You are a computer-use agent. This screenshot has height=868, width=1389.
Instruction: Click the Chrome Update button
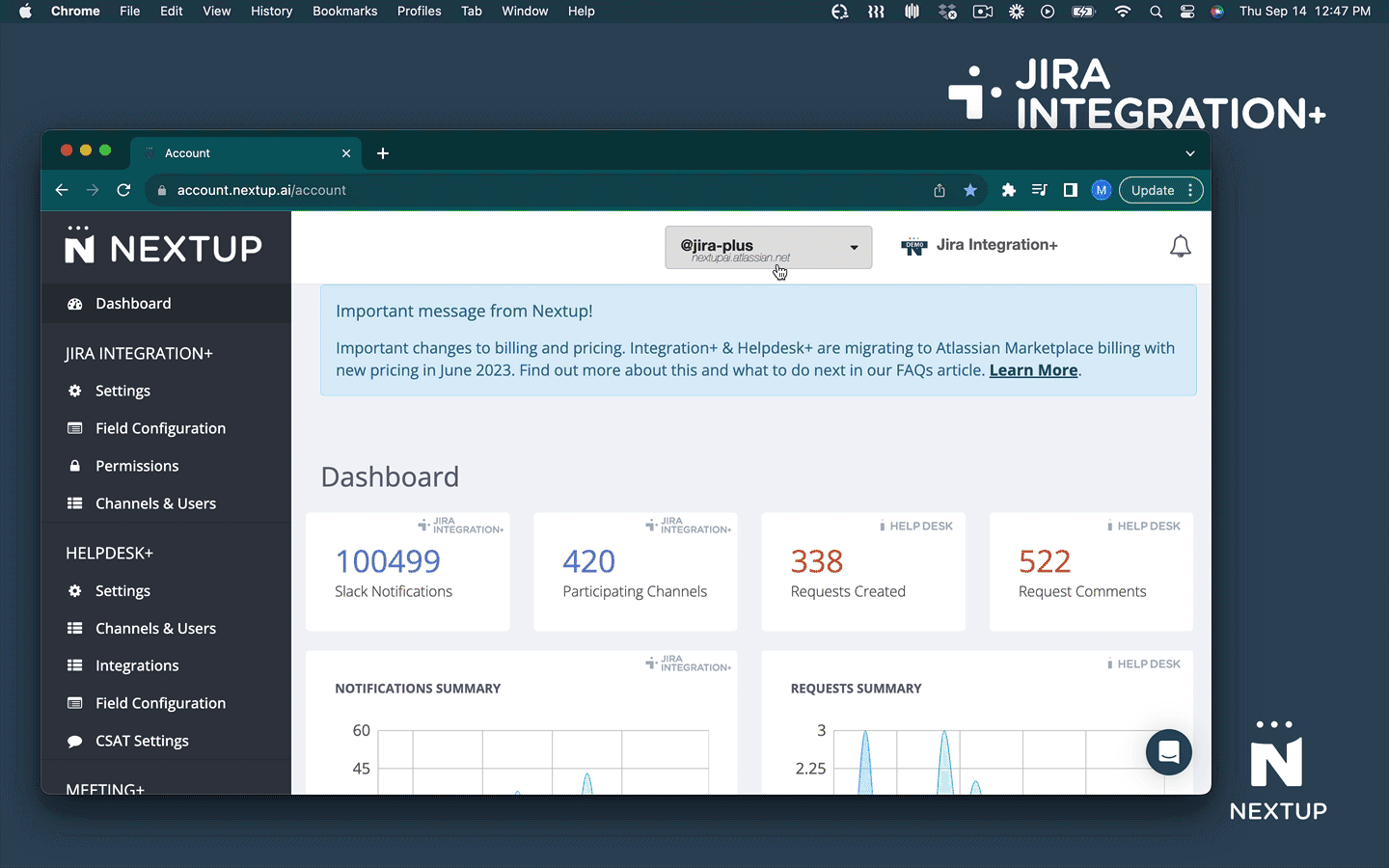pyautogui.click(x=1160, y=190)
